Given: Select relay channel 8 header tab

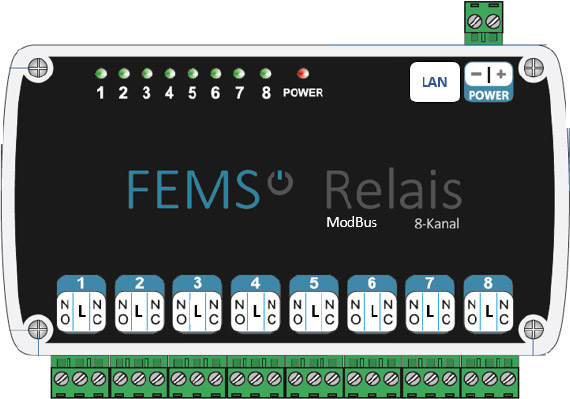Looking at the screenshot, I should [488, 283].
